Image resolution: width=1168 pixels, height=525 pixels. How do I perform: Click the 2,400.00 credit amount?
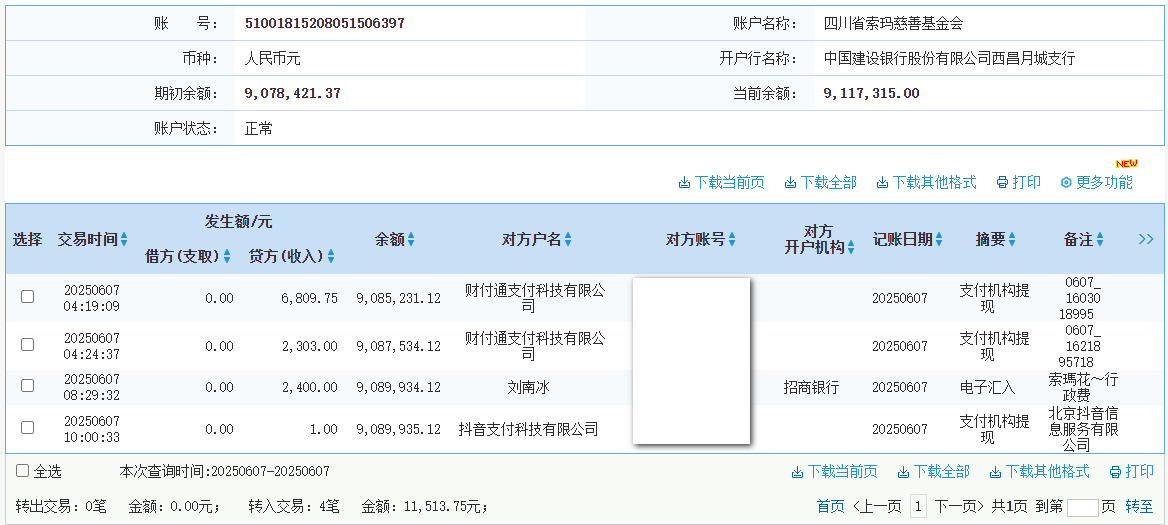(x=309, y=387)
